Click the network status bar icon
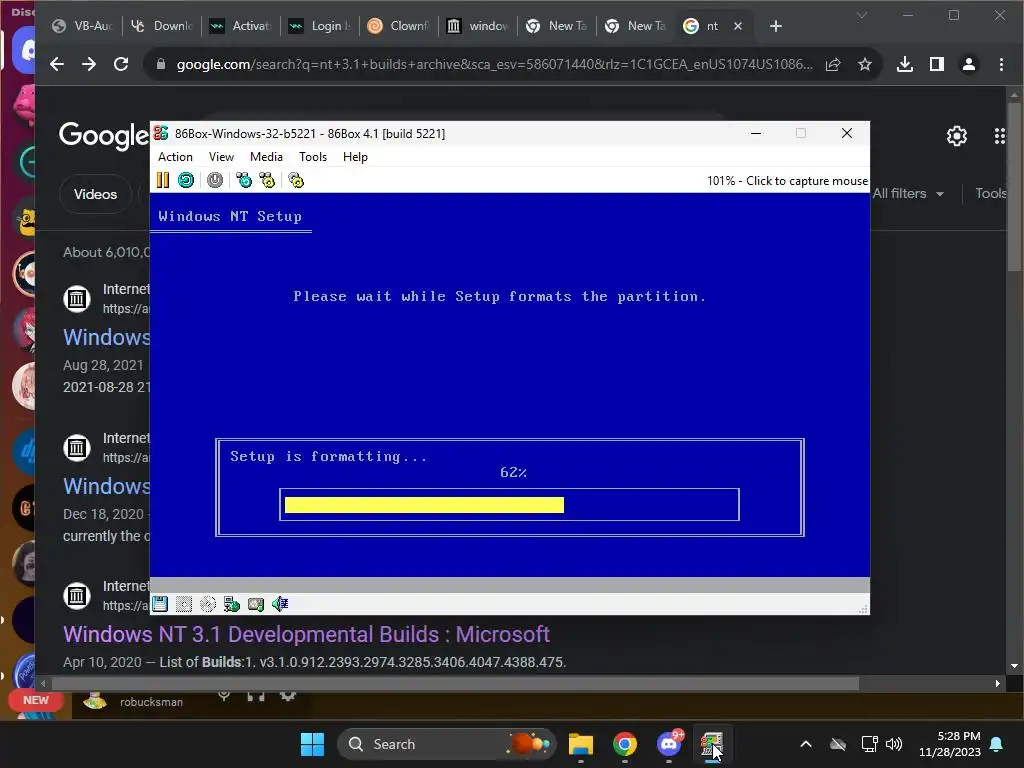Screen dimensions: 1024x768 232,604
